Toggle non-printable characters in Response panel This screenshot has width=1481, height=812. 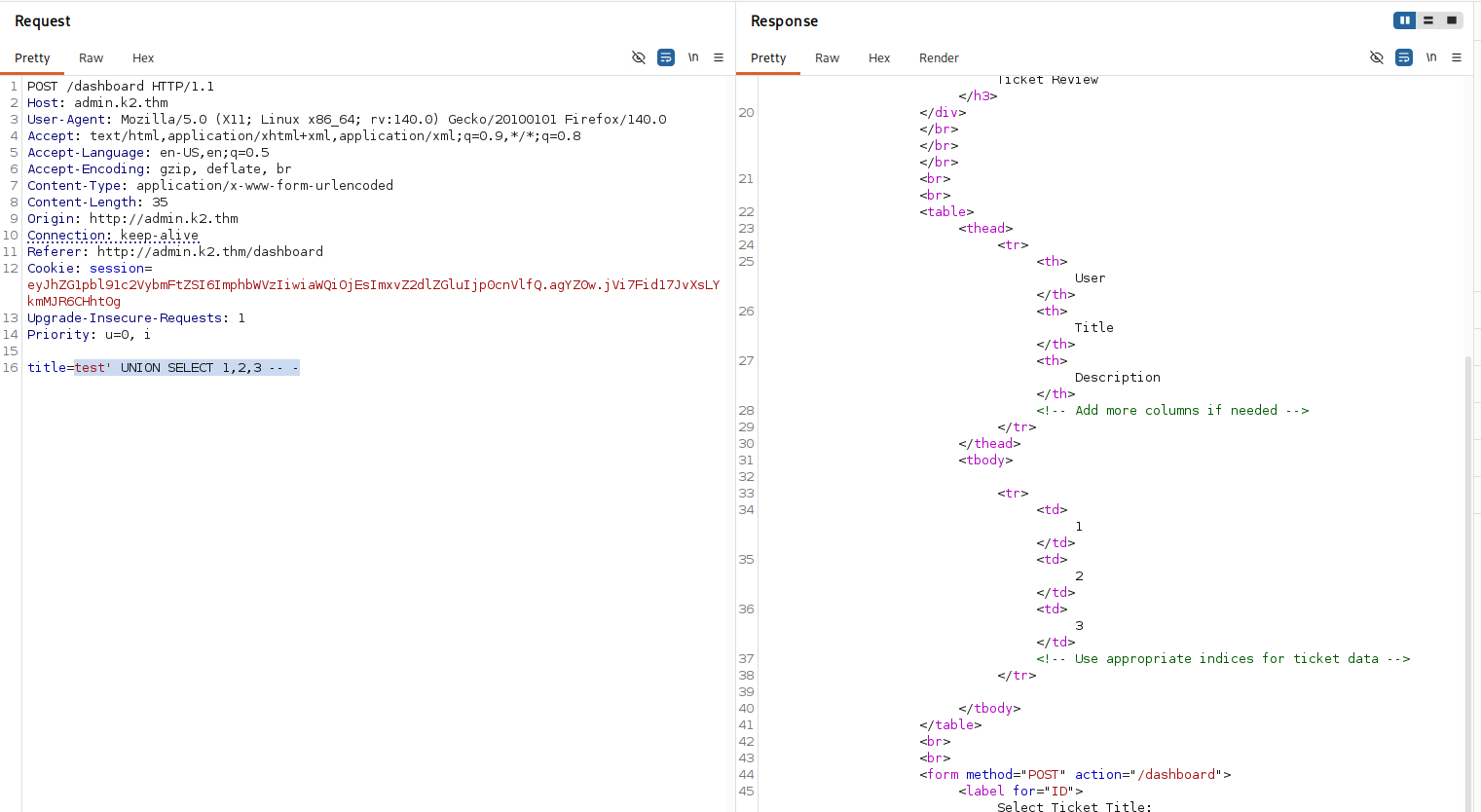coord(1377,57)
